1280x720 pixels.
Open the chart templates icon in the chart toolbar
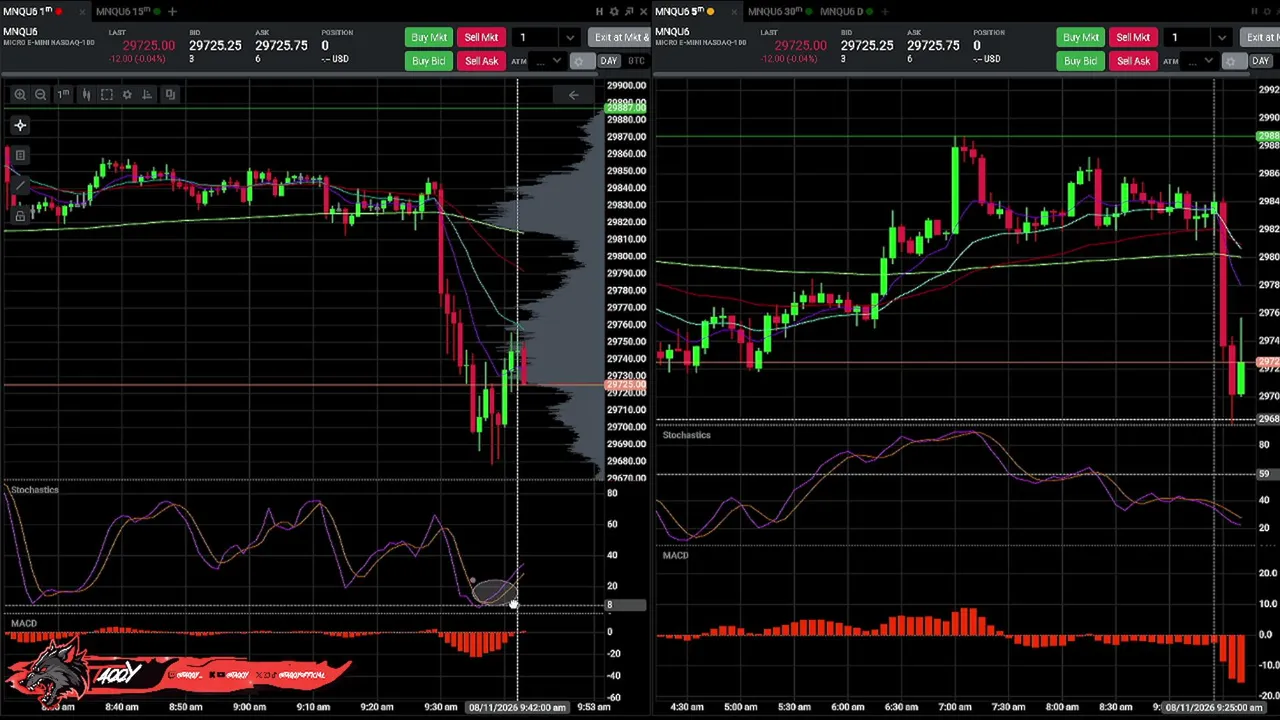pyautogui.click(x=170, y=94)
